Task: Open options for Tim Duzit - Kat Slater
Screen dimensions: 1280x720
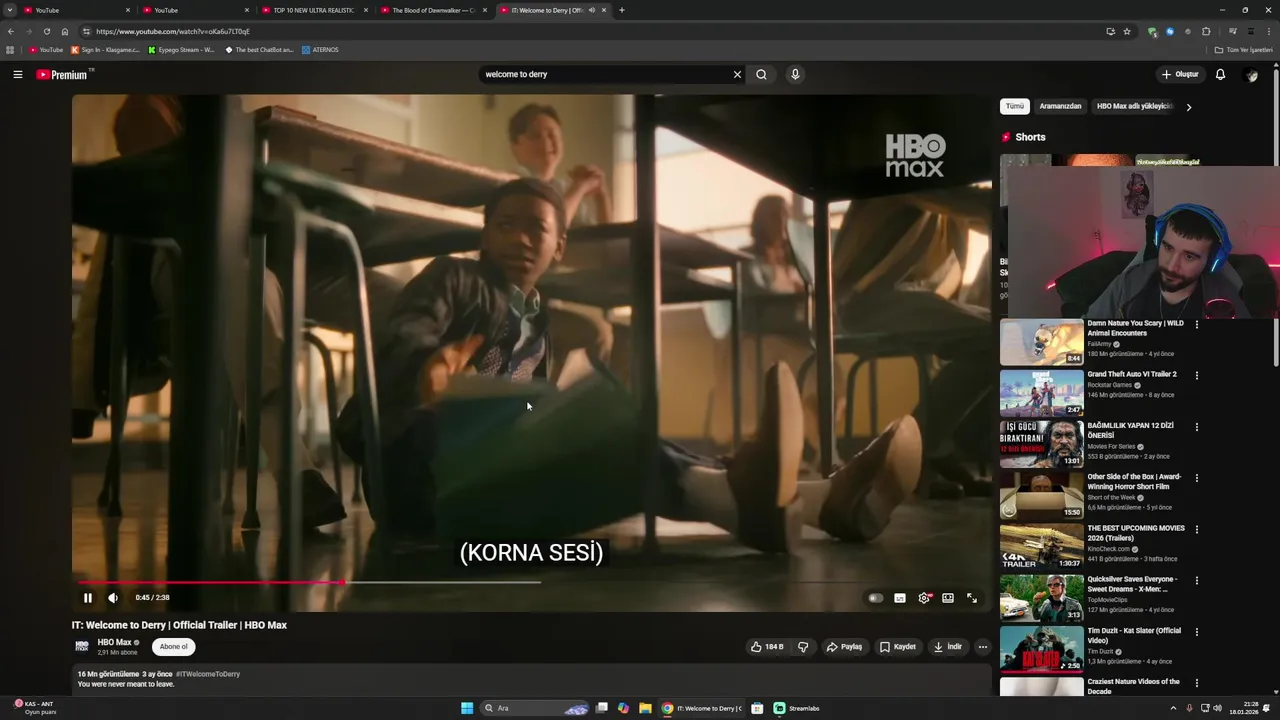Action: [x=1196, y=632]
